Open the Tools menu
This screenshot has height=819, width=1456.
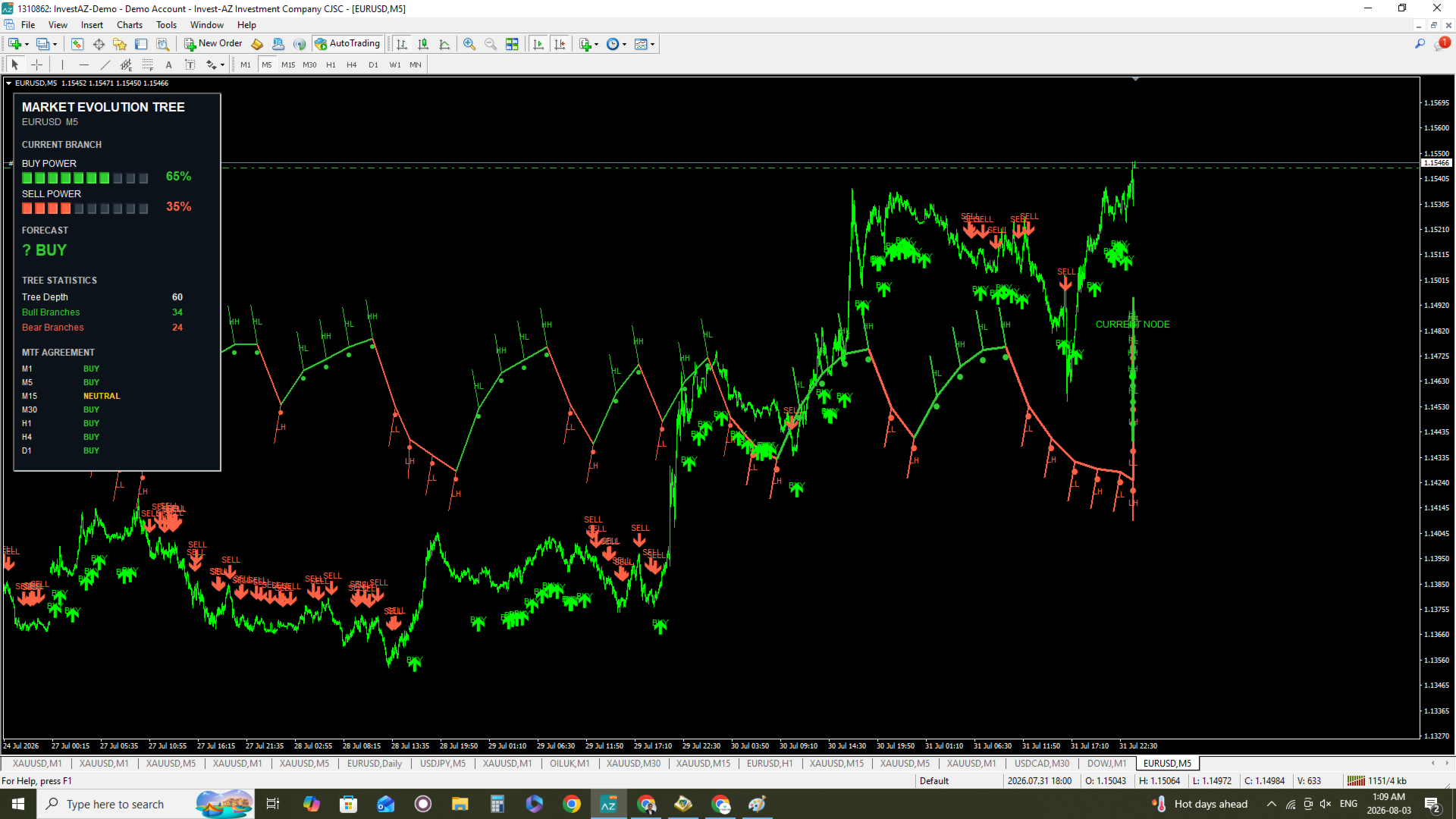166,25
